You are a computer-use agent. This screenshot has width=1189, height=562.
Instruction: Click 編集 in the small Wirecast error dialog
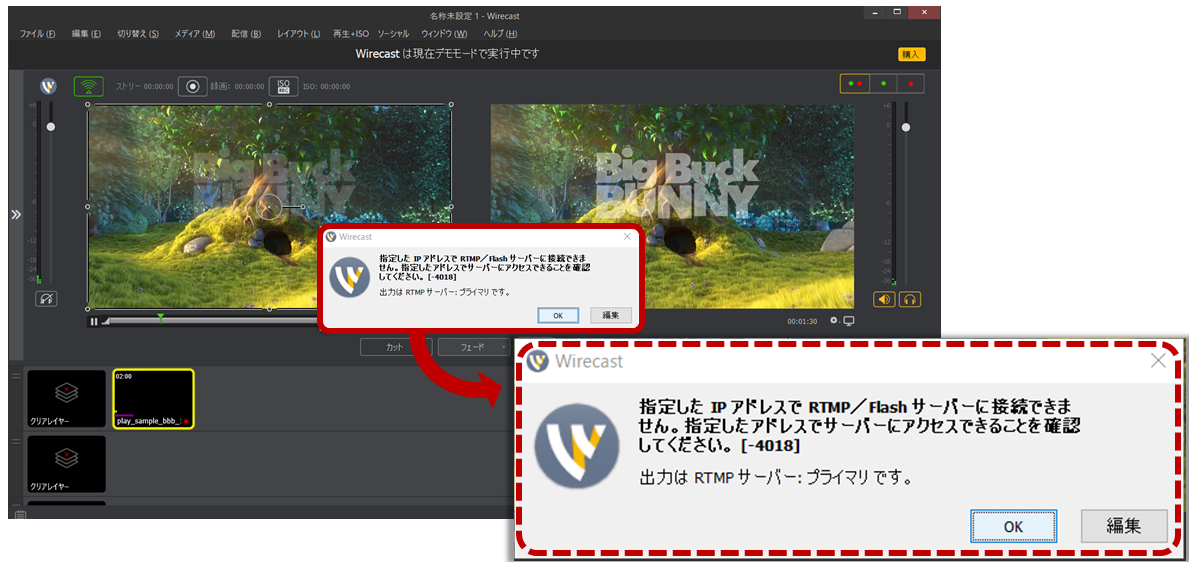point(611,315)
